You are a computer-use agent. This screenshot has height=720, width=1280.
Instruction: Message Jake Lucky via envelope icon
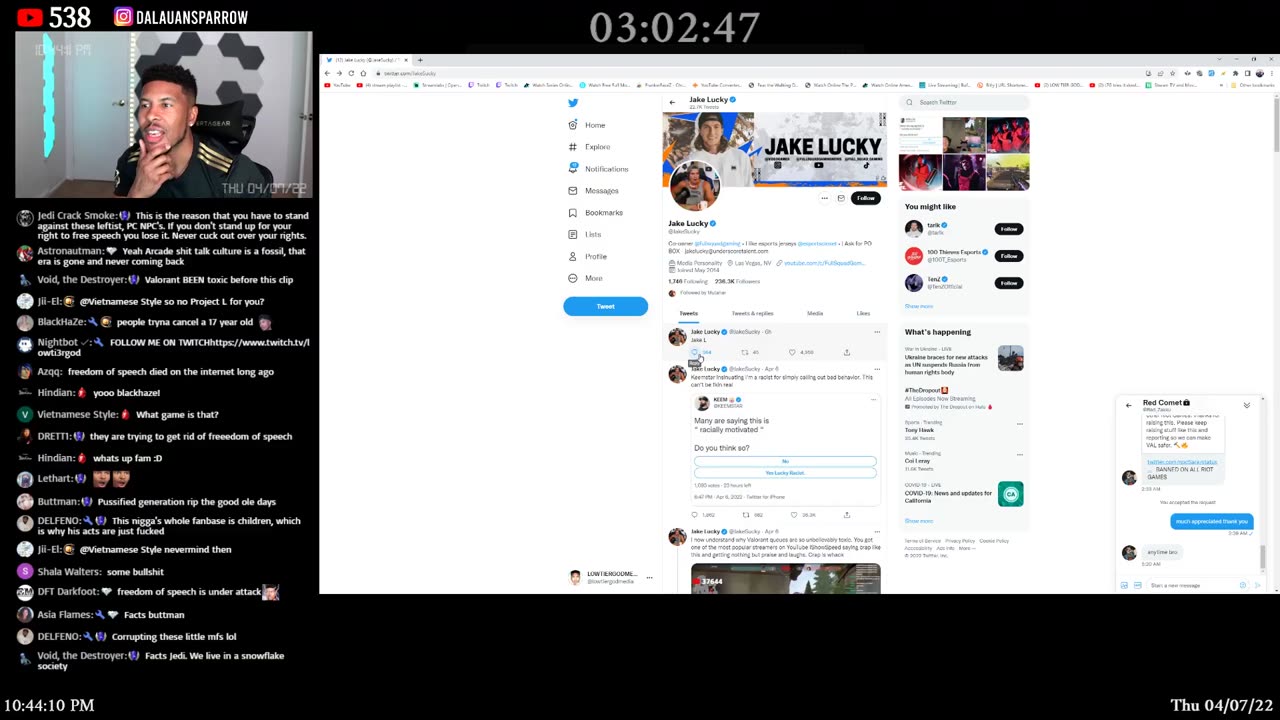pos(841,198)
